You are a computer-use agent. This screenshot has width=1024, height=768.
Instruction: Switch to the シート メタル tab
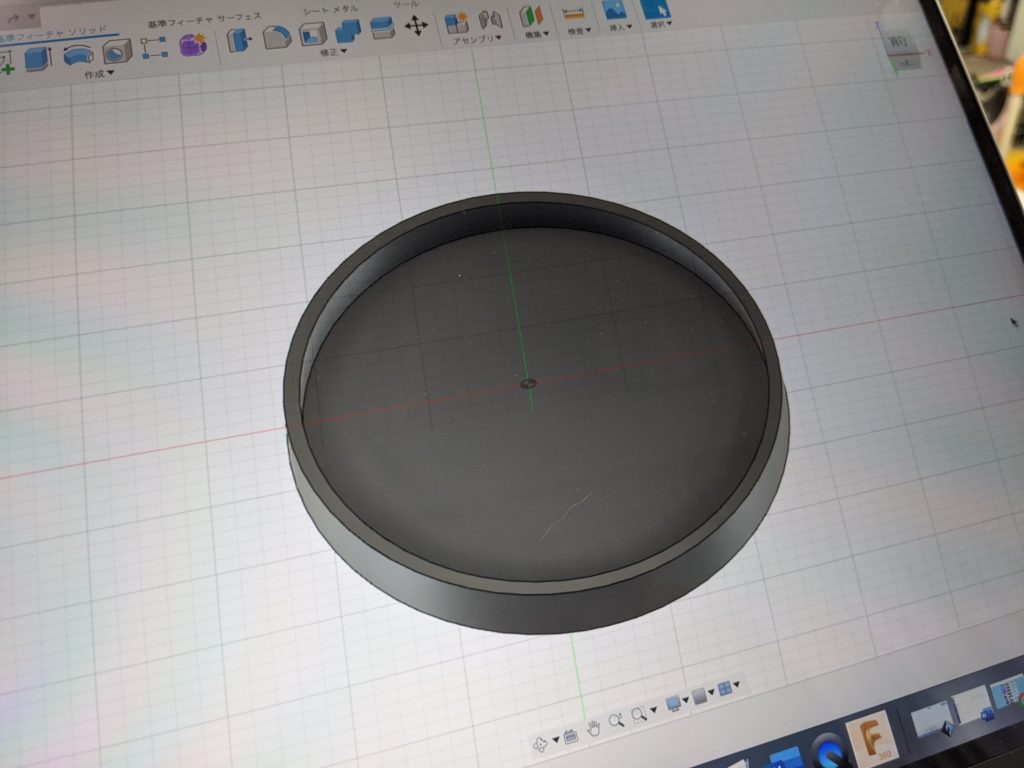pos(330,10)
